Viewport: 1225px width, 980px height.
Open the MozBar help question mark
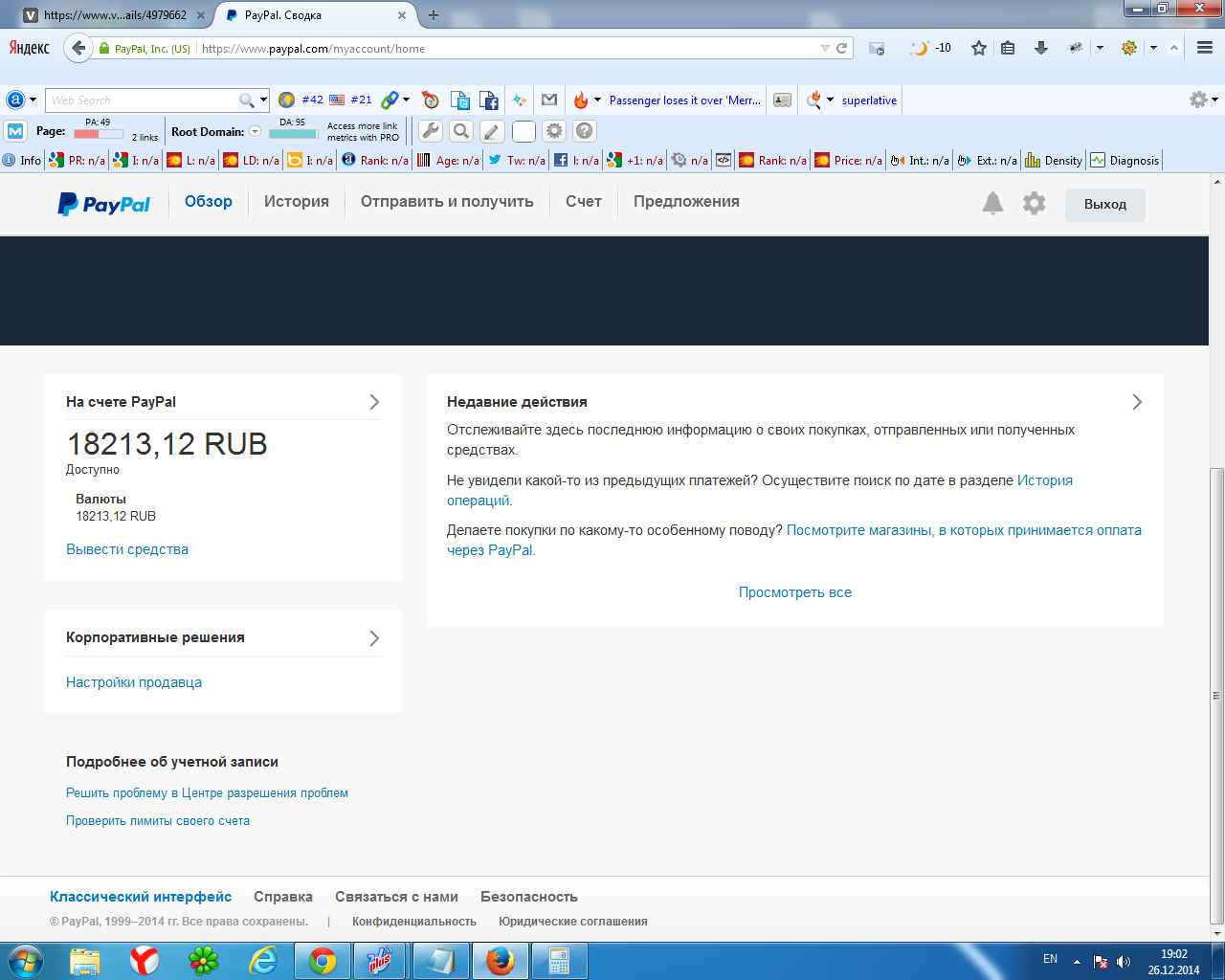click(585, 131)
